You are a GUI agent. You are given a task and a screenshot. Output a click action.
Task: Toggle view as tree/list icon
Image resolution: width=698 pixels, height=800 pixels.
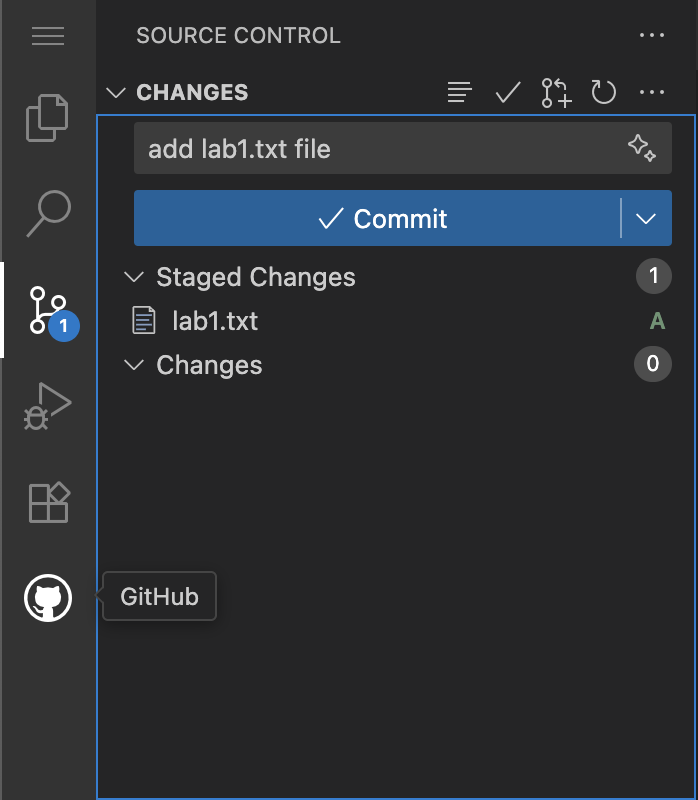pyautogui.click(x=459, y=93)
